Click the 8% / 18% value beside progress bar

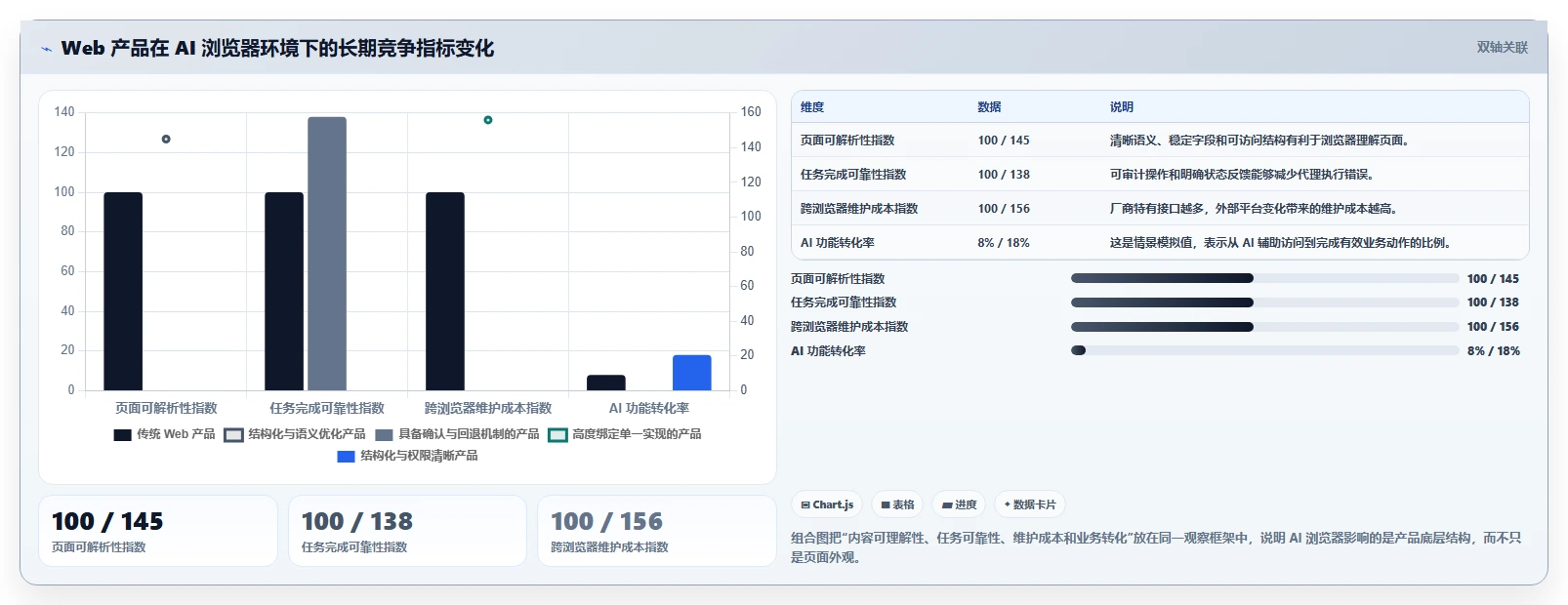click(x=1494, y=351)
